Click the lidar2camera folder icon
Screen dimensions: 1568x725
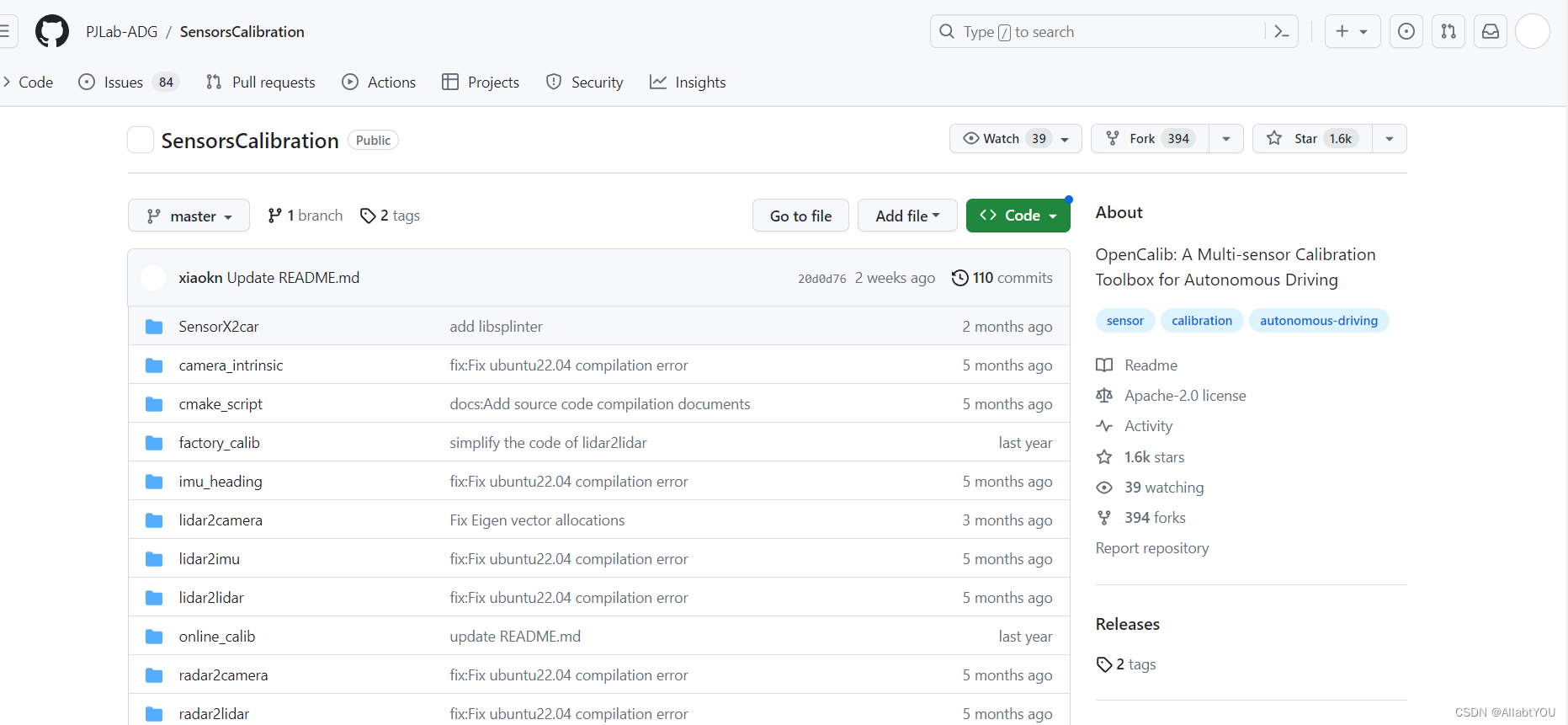click(154, 520)
